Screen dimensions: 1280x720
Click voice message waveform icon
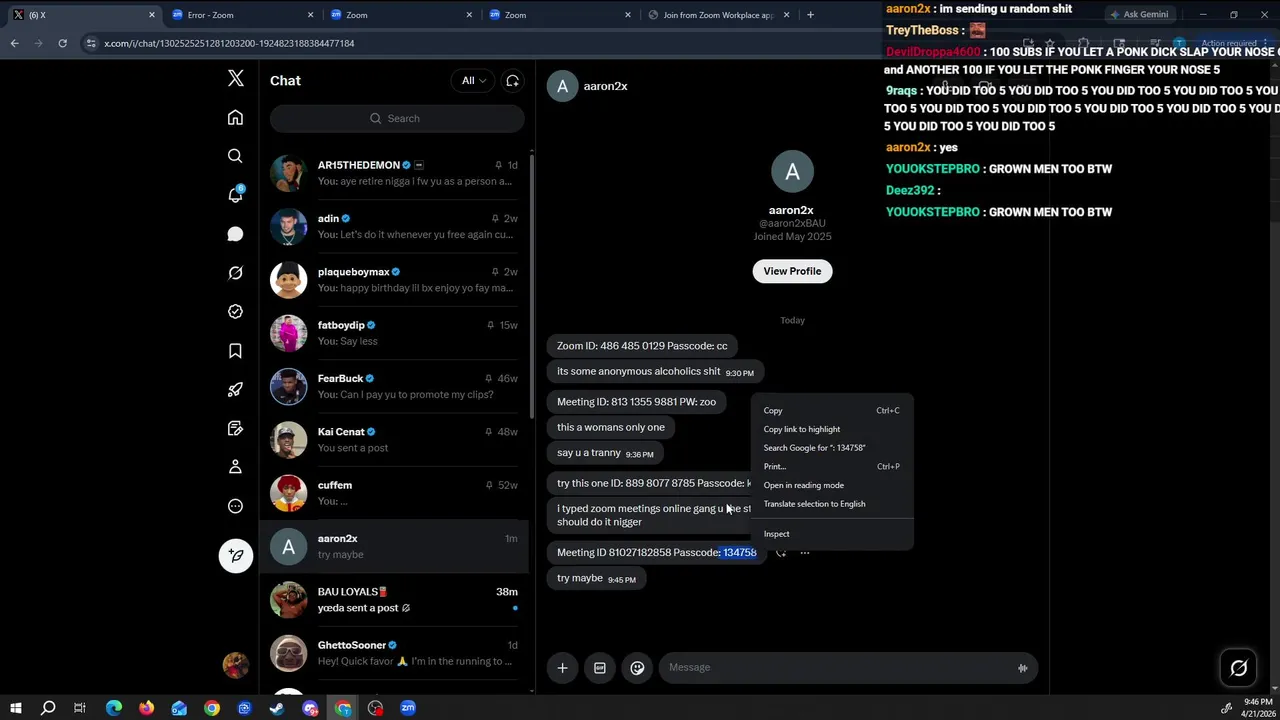1022,668
